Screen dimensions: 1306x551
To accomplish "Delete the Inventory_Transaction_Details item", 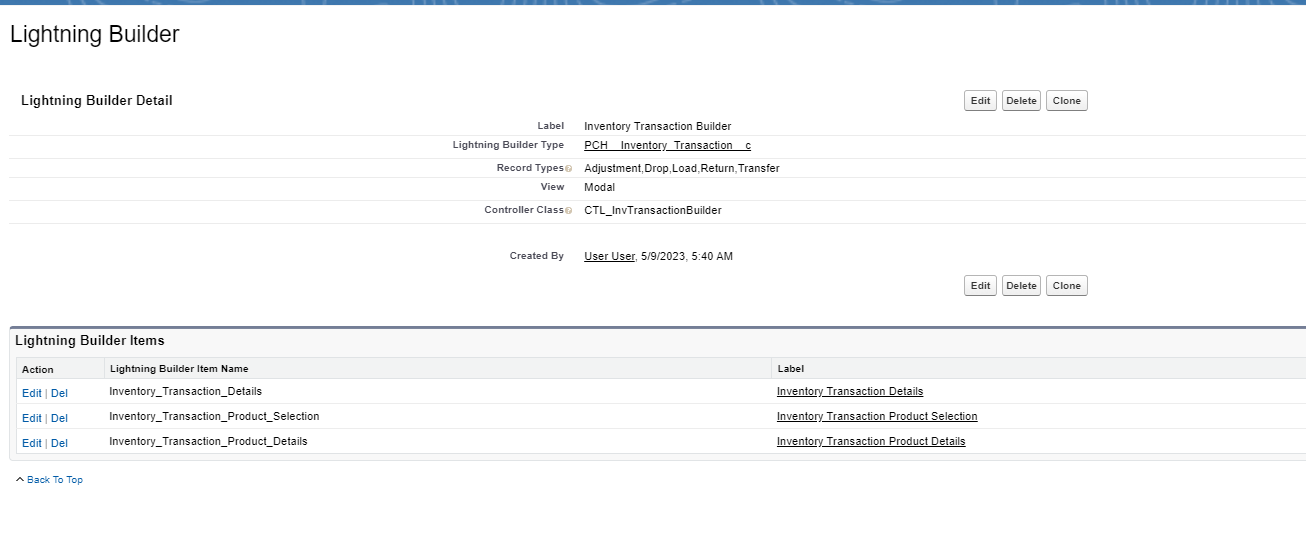I will click(59, 393).
